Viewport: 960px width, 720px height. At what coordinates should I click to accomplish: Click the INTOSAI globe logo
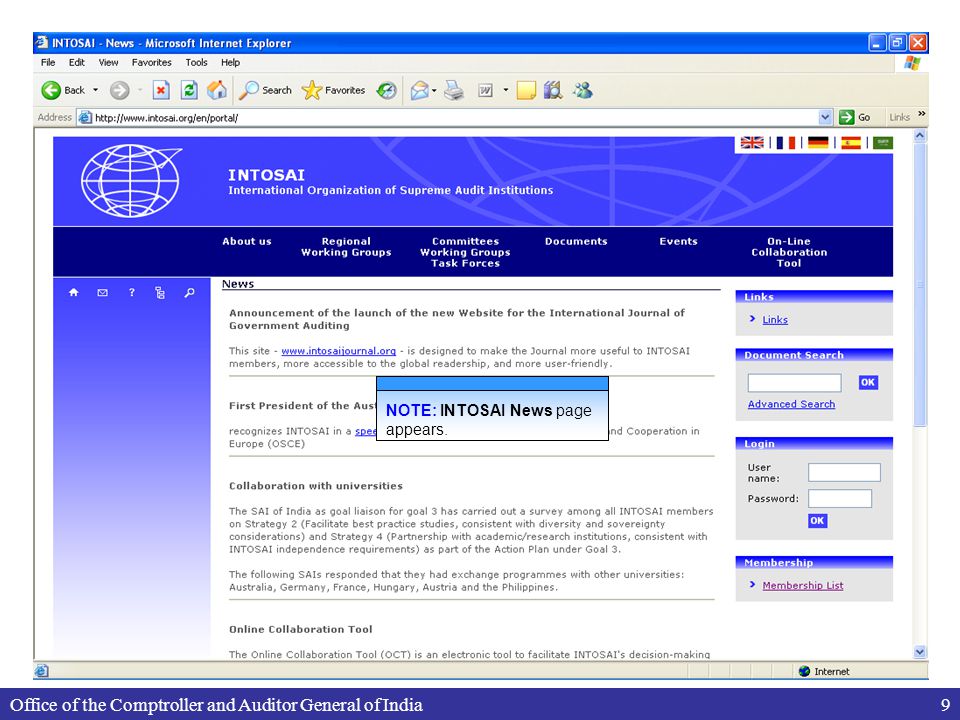[131, 181]
